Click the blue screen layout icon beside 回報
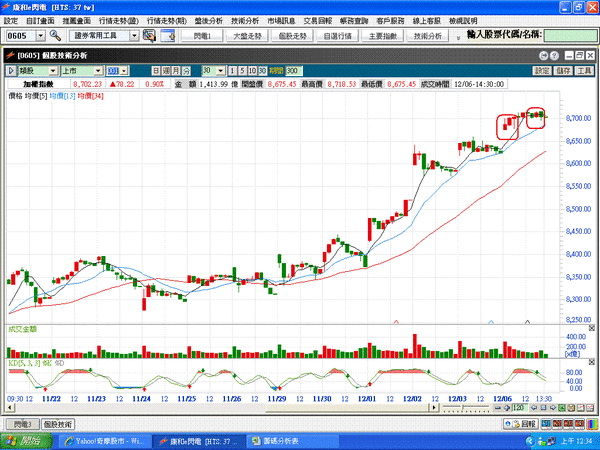 [x=546, y=424]
